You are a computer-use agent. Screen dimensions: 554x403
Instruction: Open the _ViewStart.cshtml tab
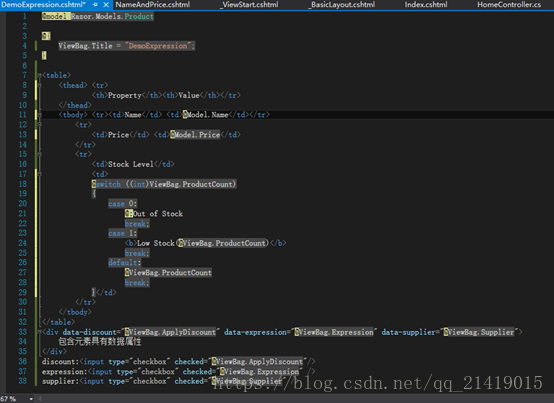249,5
